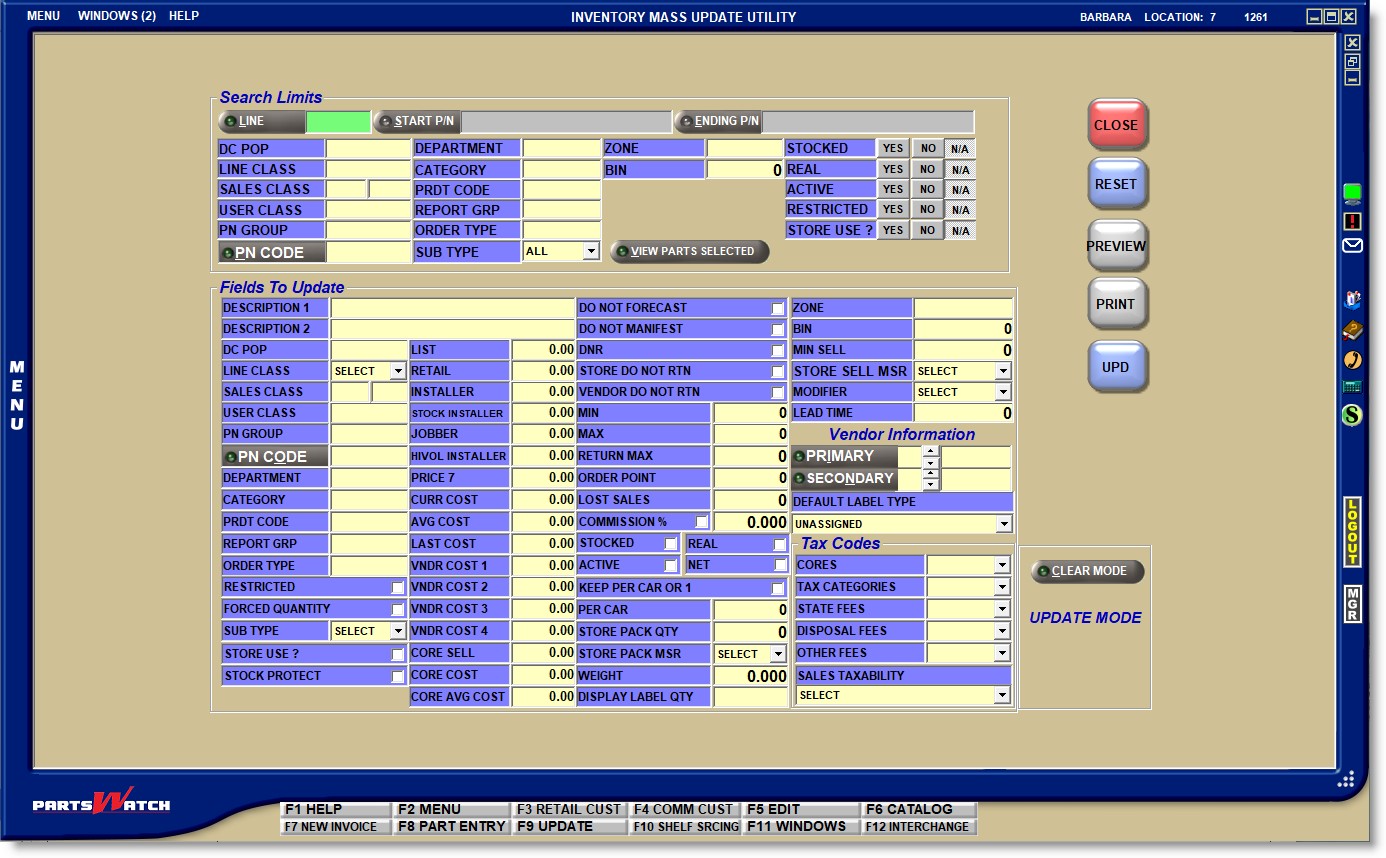Screen dimensions: 1386x858
Task: Click the vertical LOGOUT icon
Action: 1352,531
